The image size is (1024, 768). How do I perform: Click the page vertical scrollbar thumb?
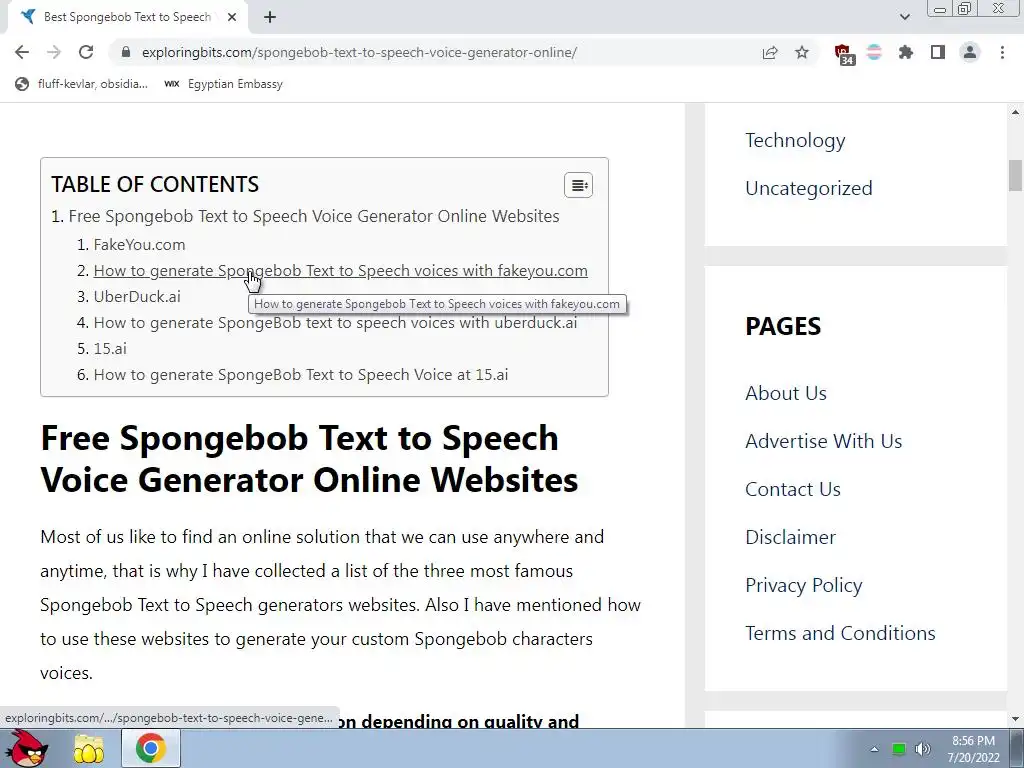click(x=1015, y=175)
